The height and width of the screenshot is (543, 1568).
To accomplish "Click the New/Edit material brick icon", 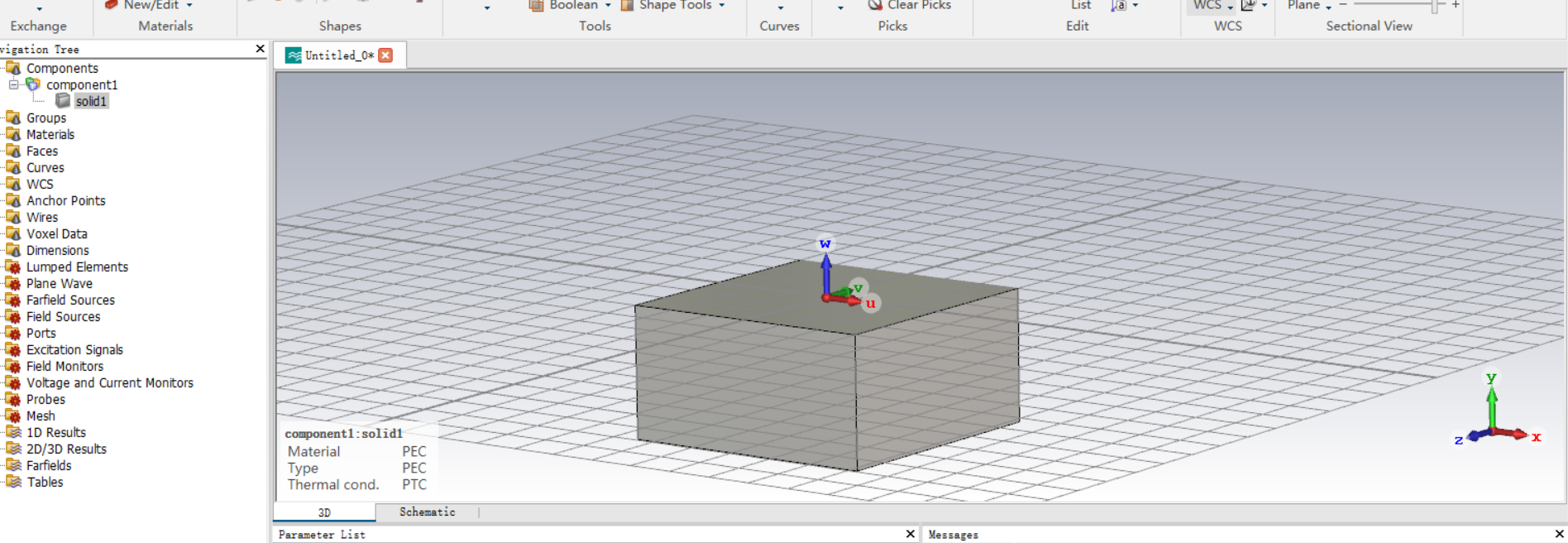I will pyautogui.click(x=111, y=4).
